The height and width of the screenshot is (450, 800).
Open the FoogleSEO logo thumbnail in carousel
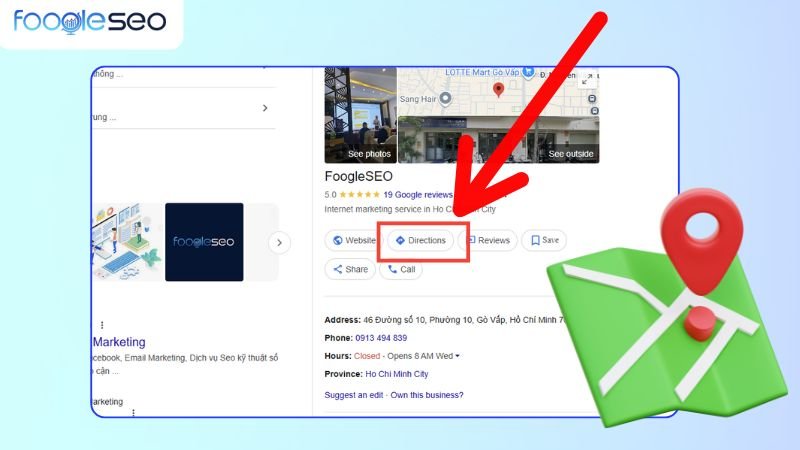coord(204,242)
